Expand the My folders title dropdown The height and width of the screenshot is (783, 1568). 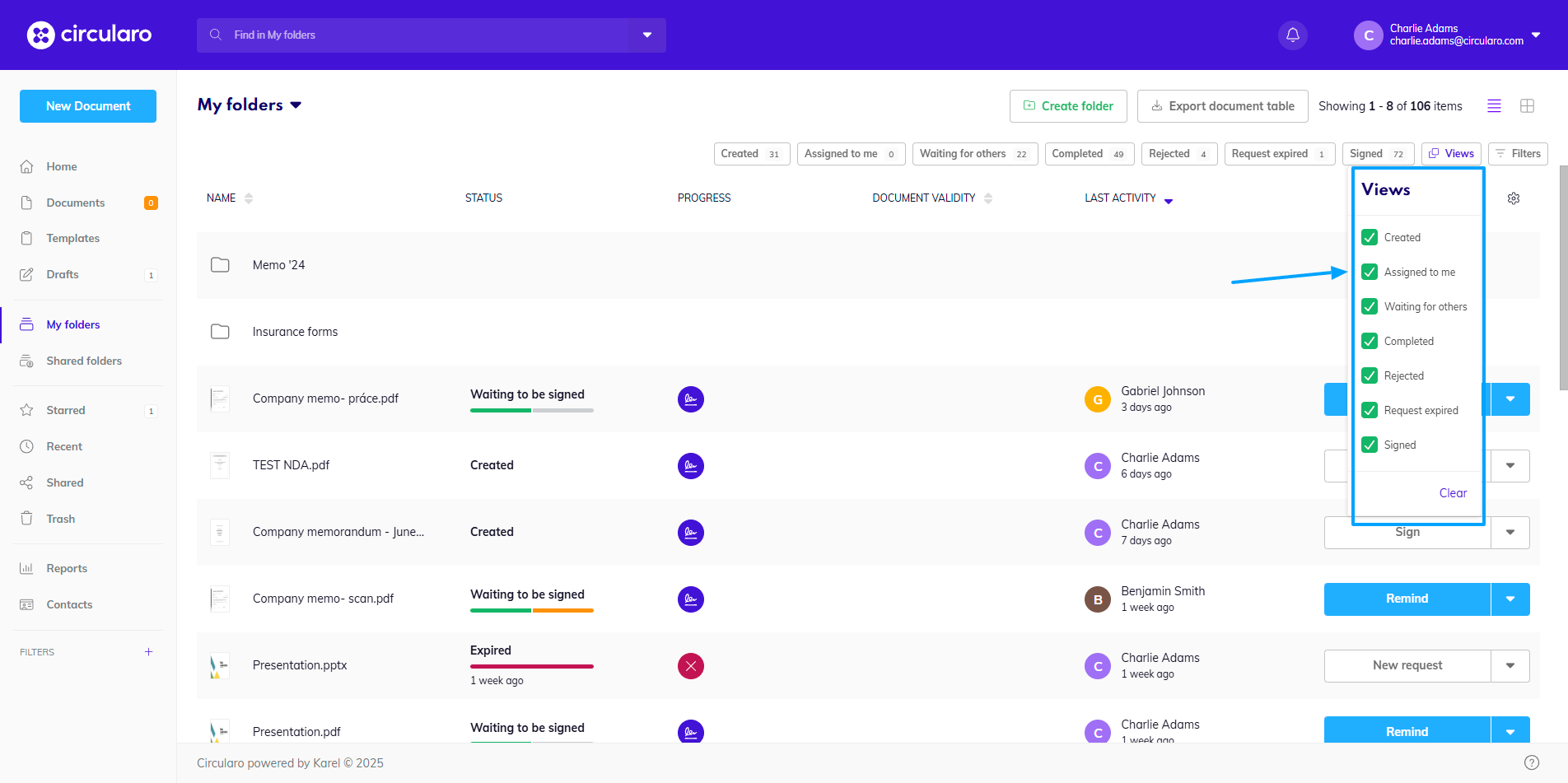[296, 105]
